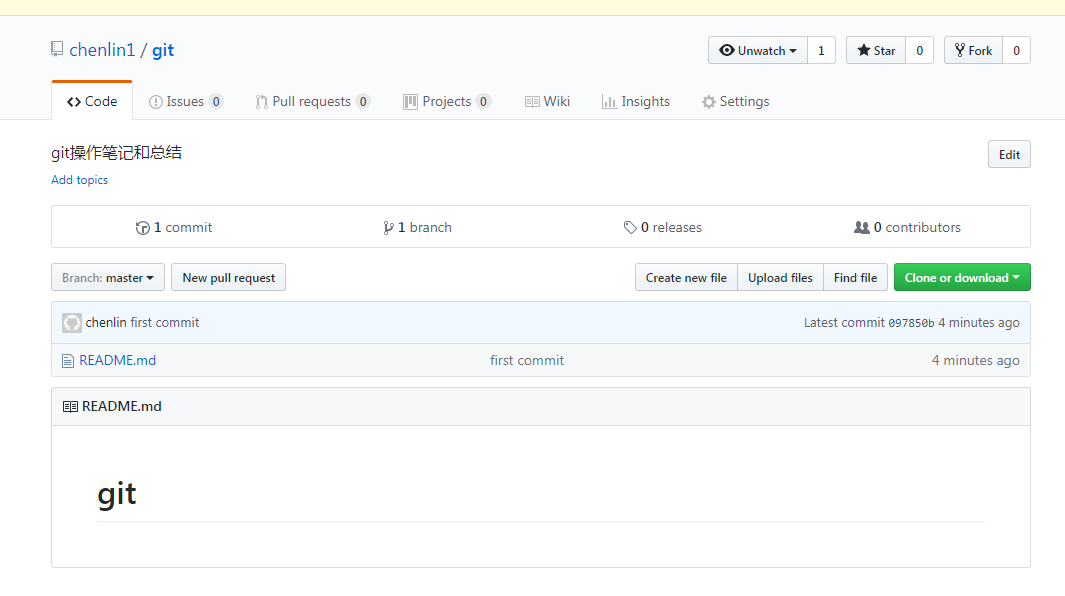Click the star icon in Star button
The image size is (1065, 596).
863,50
